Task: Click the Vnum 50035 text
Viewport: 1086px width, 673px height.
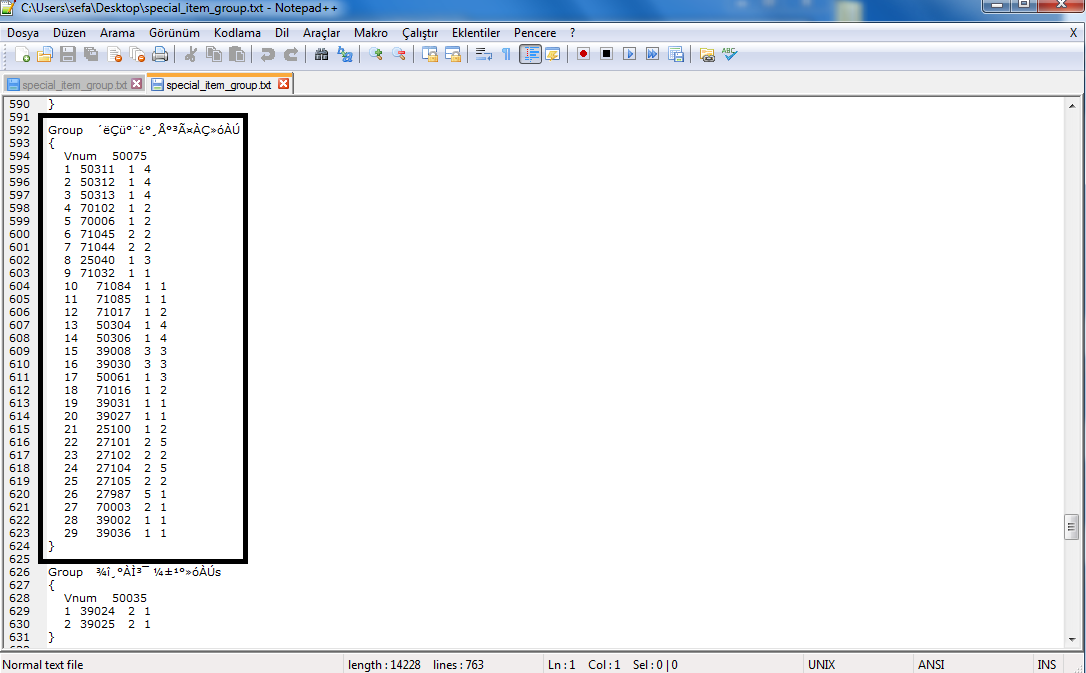Action: point(105,598)
